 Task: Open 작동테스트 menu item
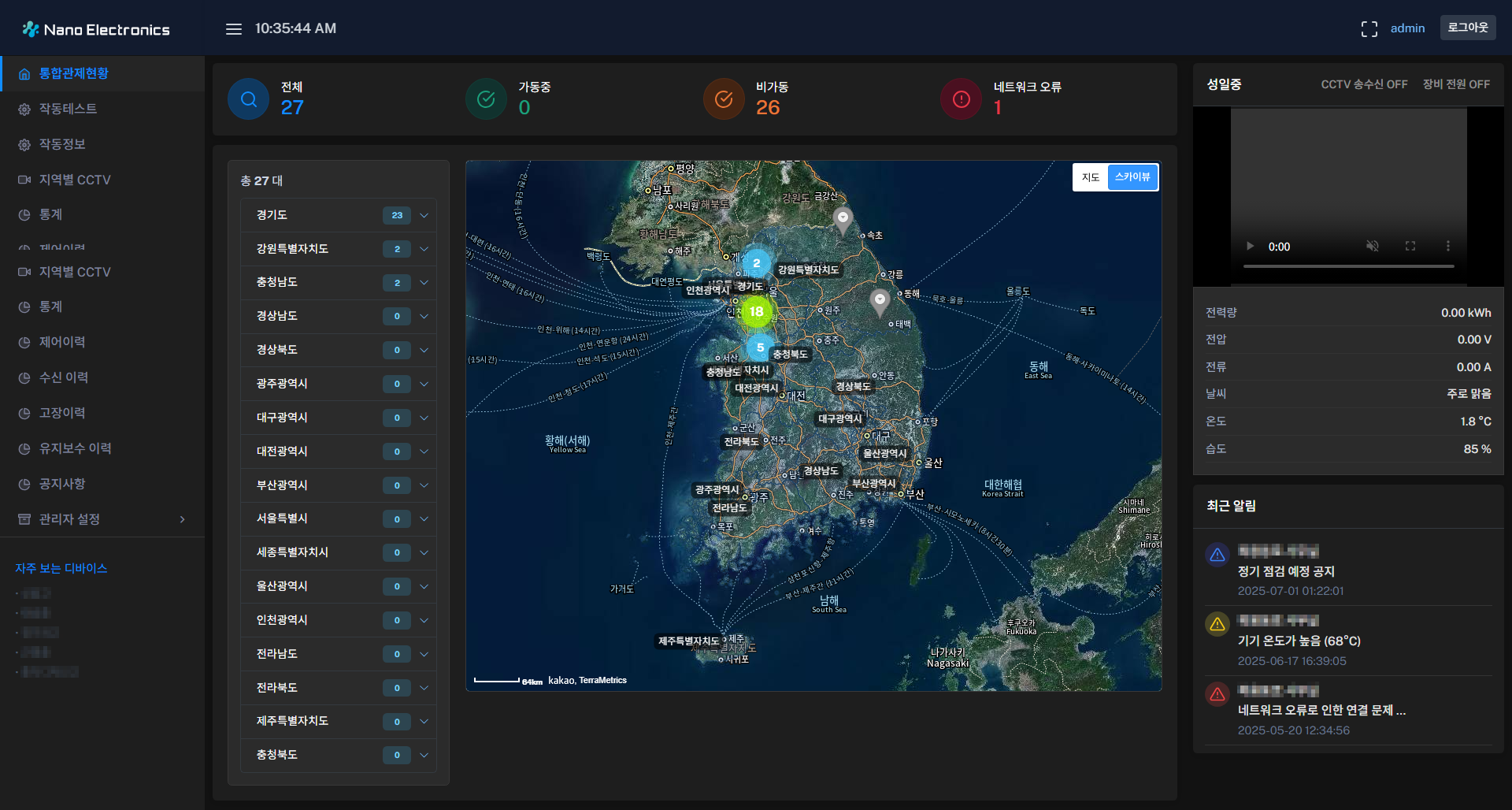pyautogui.click(x=69, y=109)
